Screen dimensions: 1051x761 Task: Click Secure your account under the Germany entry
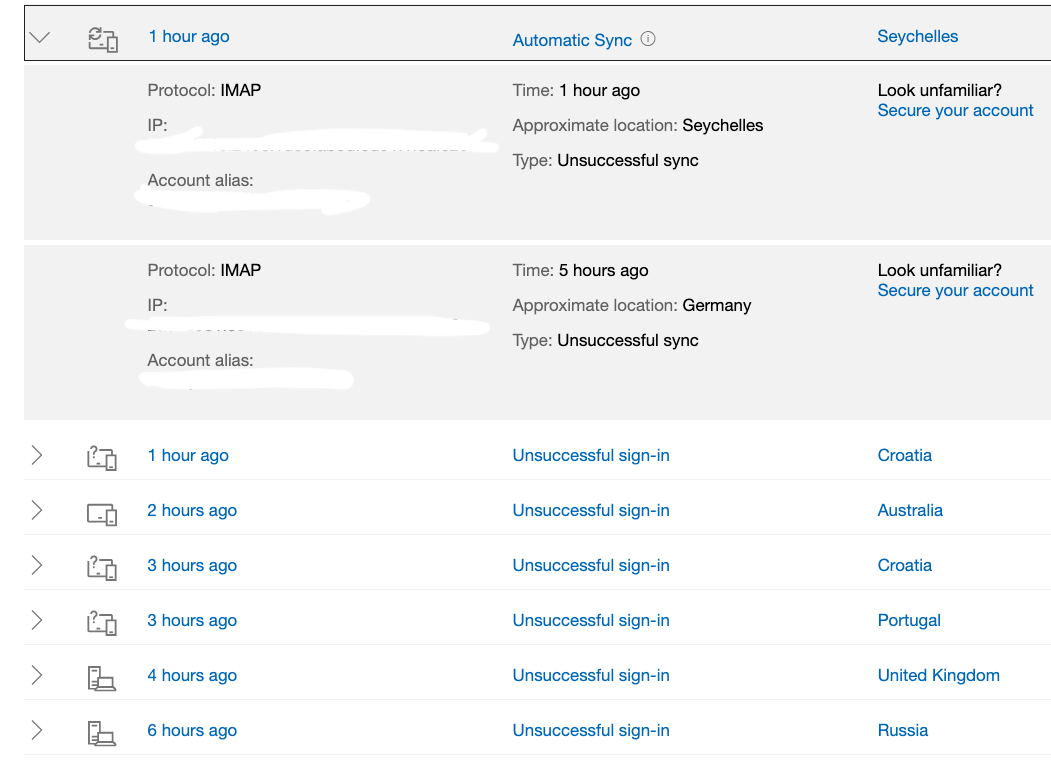pos(955,290)
